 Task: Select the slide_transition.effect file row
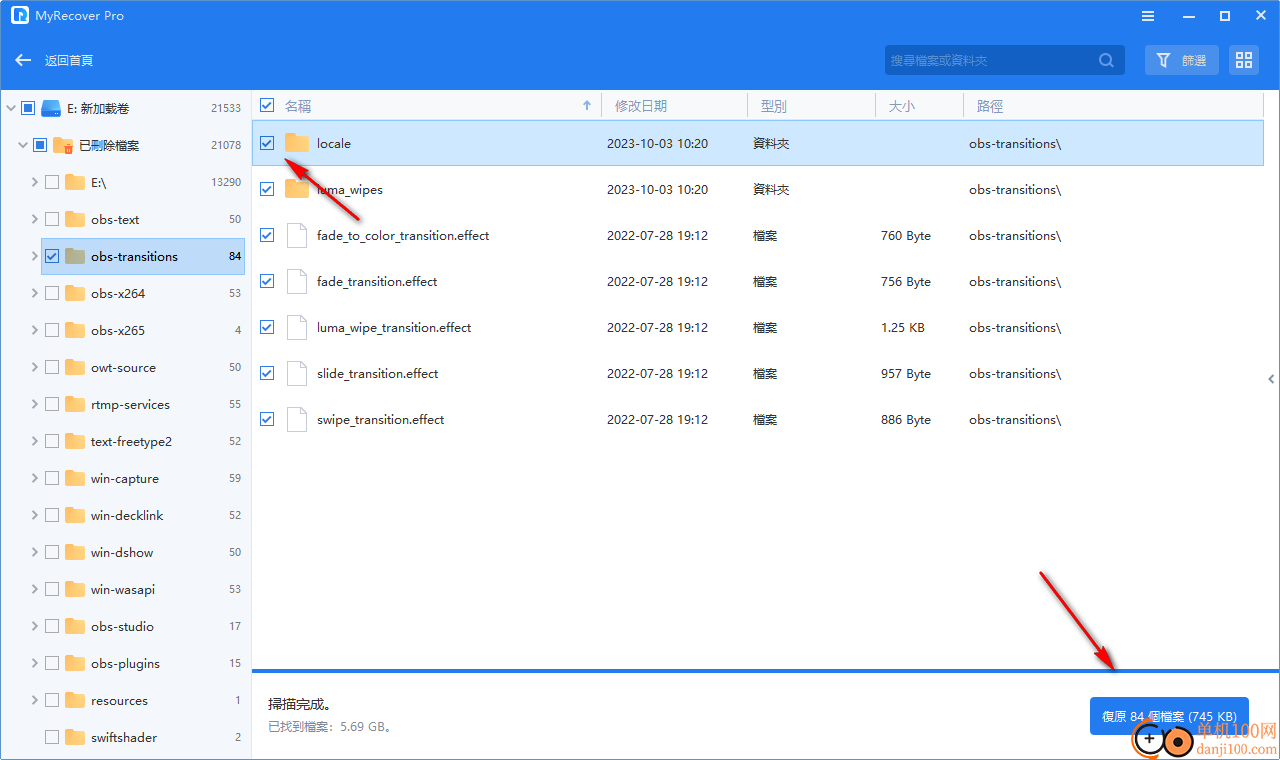coord(758,373)
